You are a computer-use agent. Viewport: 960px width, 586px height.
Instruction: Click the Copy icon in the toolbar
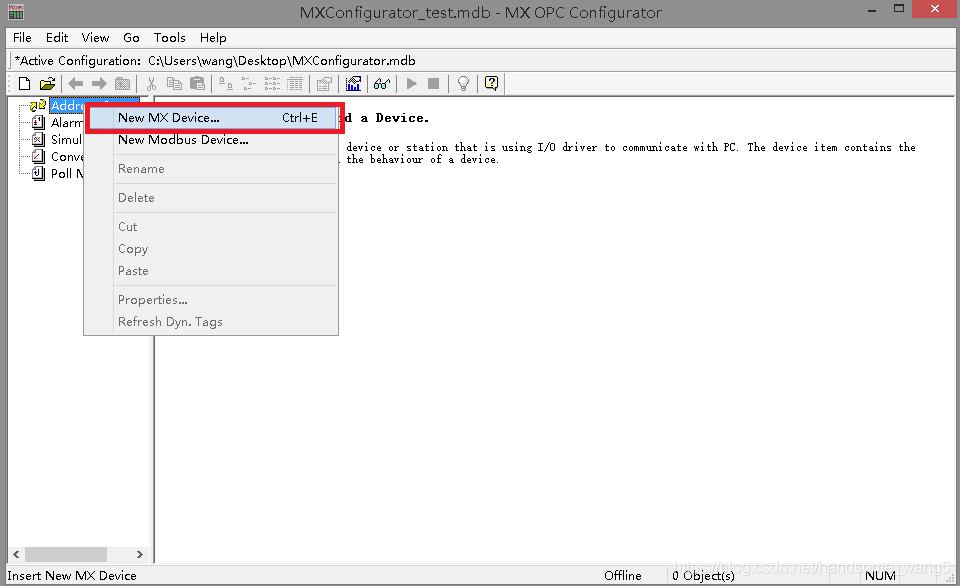174,83
